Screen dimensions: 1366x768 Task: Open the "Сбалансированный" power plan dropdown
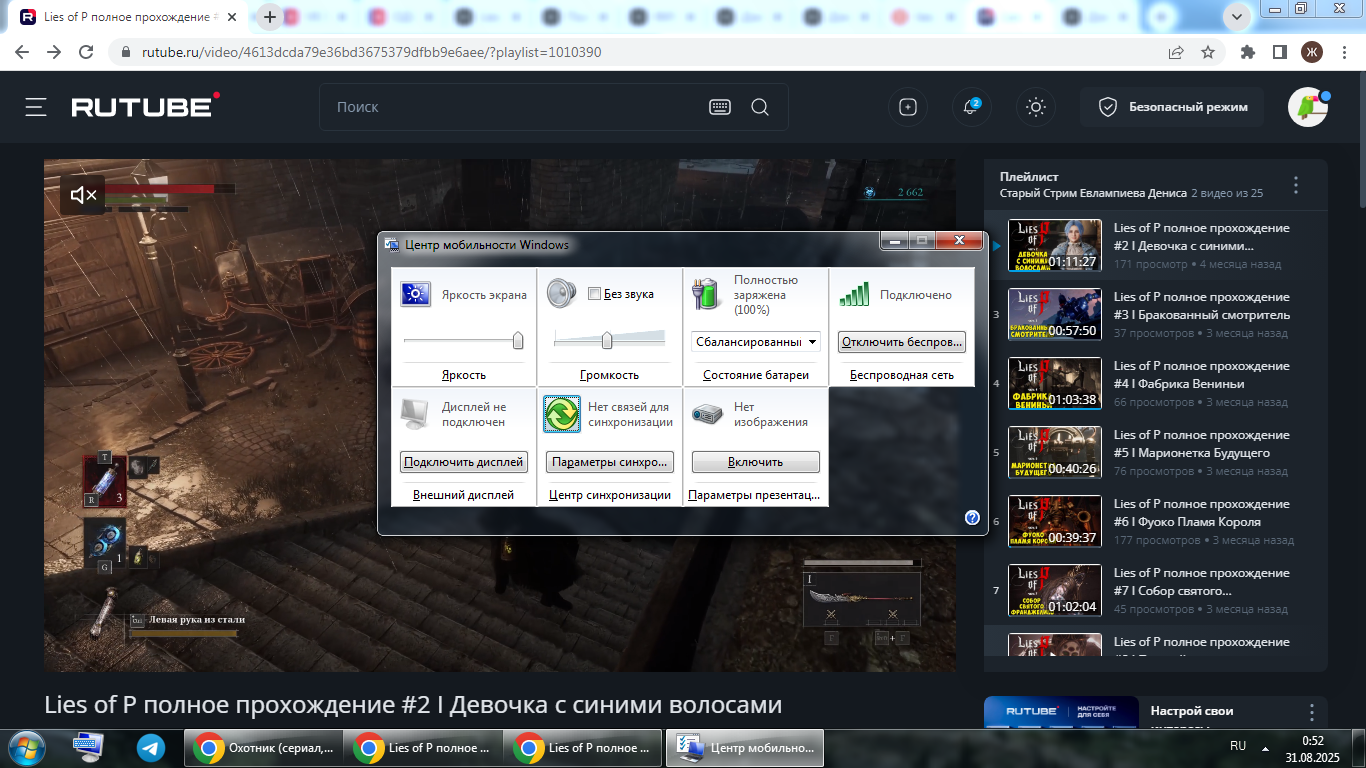click(x=756, y=342)
